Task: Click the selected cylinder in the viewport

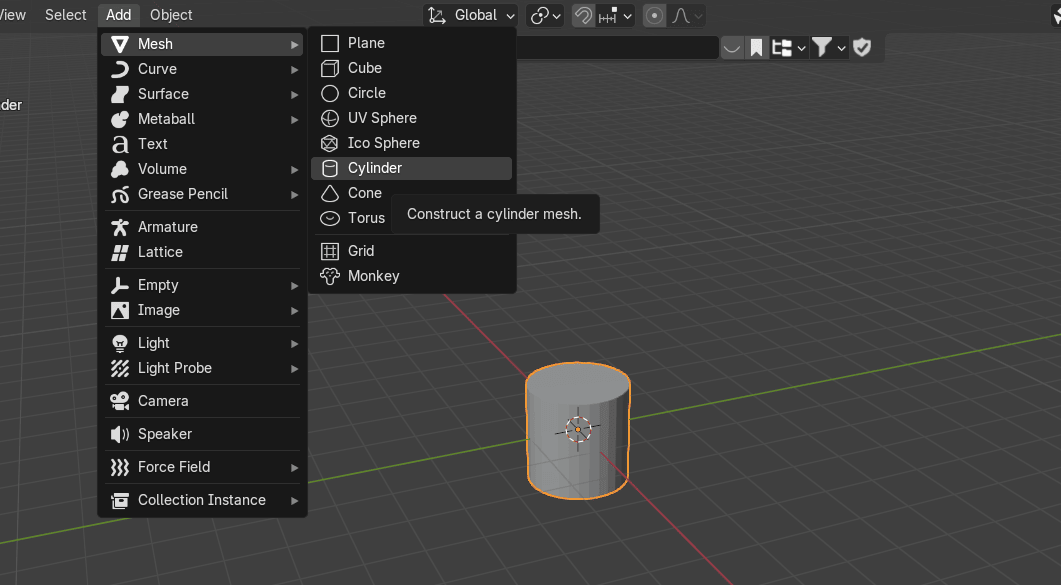Action: [x=577, y=450]
